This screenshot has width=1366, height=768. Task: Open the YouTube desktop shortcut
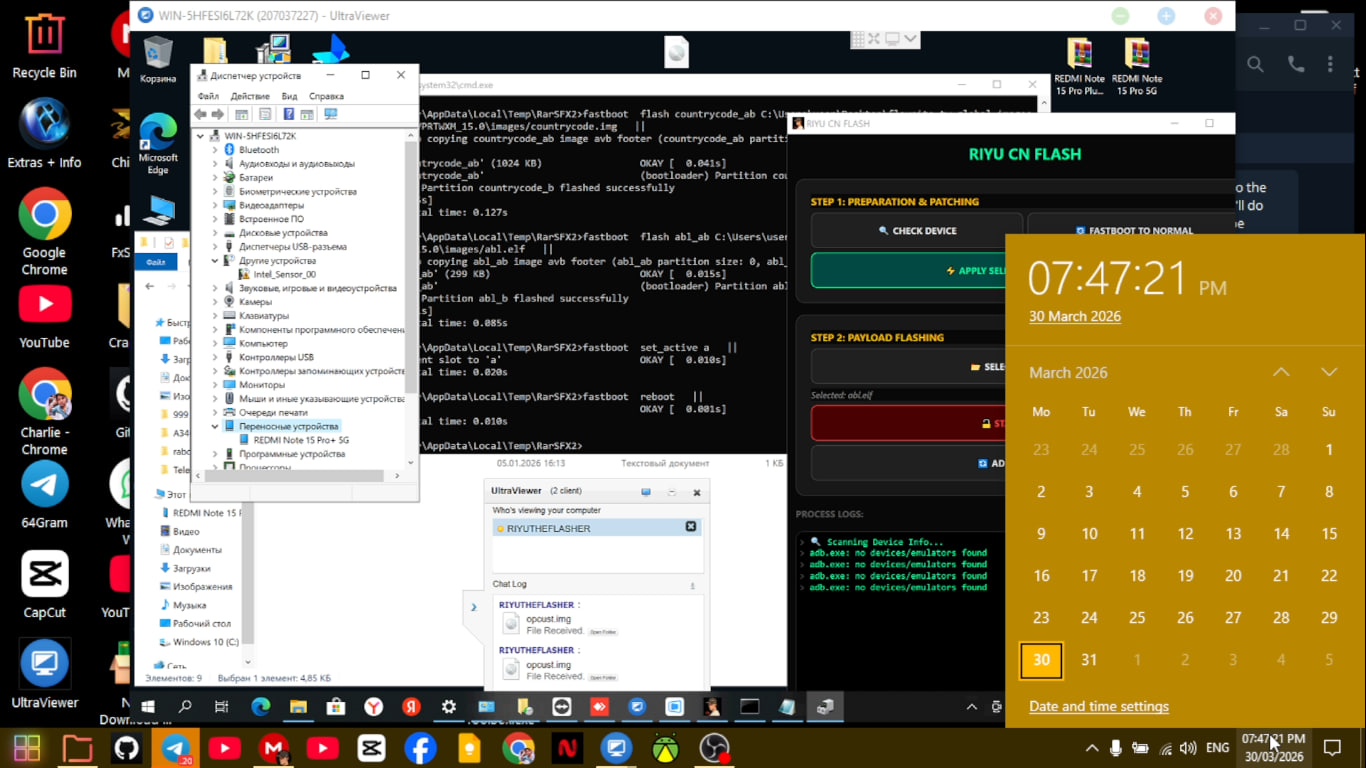point(44,318)
